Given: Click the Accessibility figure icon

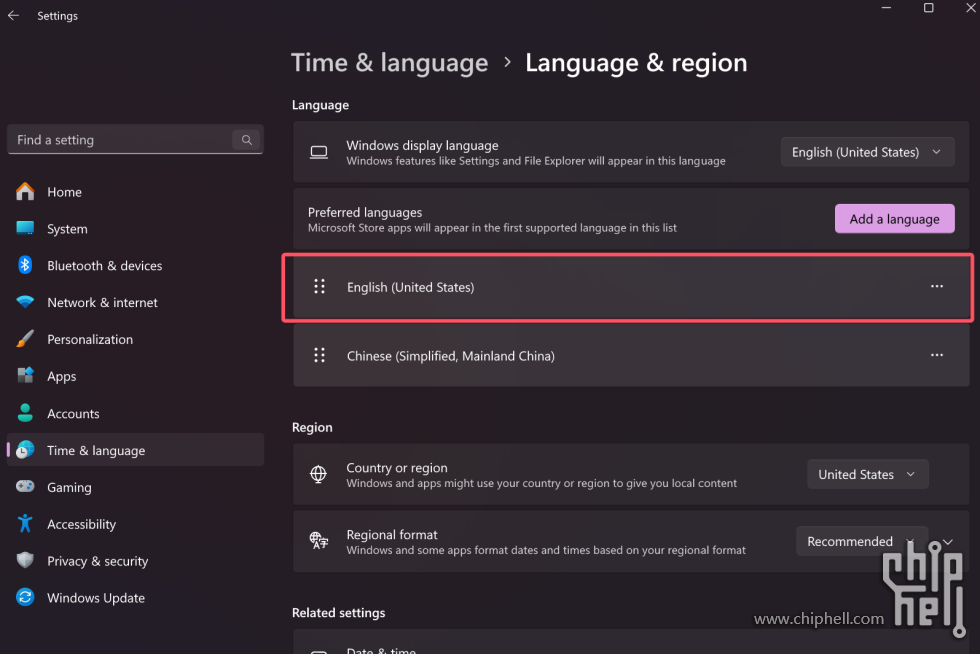Looking at the screenshot, I should 25,523.
